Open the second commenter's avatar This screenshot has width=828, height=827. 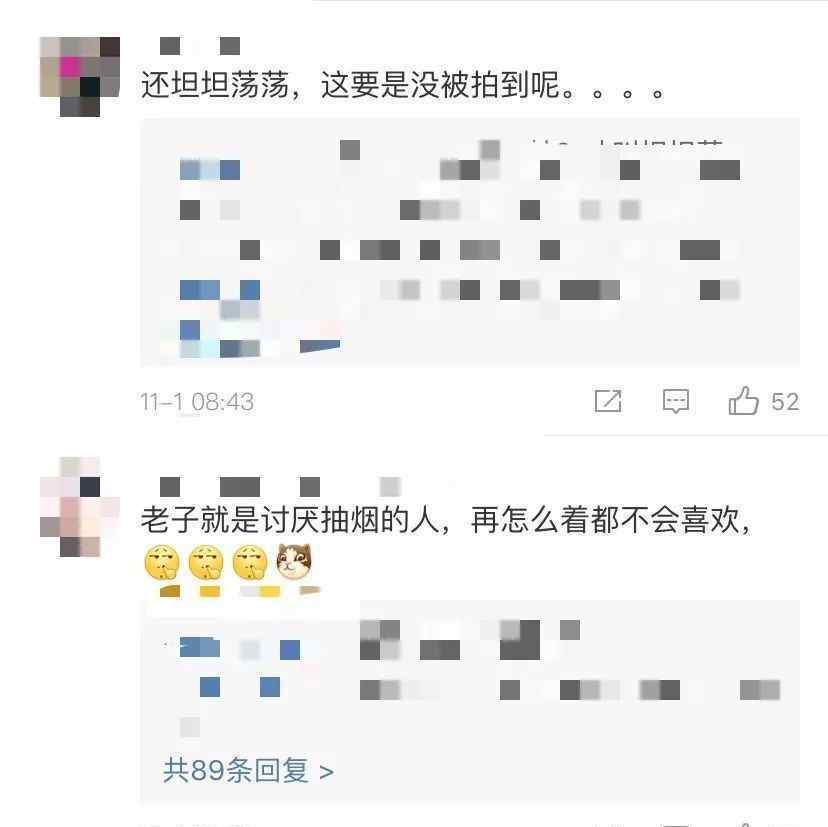pyautogui.click(x=80, y=507)
